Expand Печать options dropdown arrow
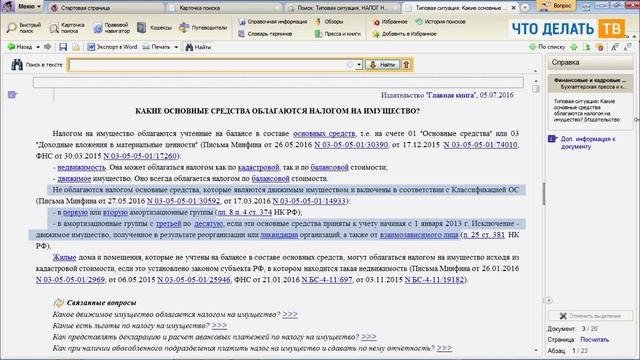The height and width of the screenshot is (360, 640). (176, 47)
